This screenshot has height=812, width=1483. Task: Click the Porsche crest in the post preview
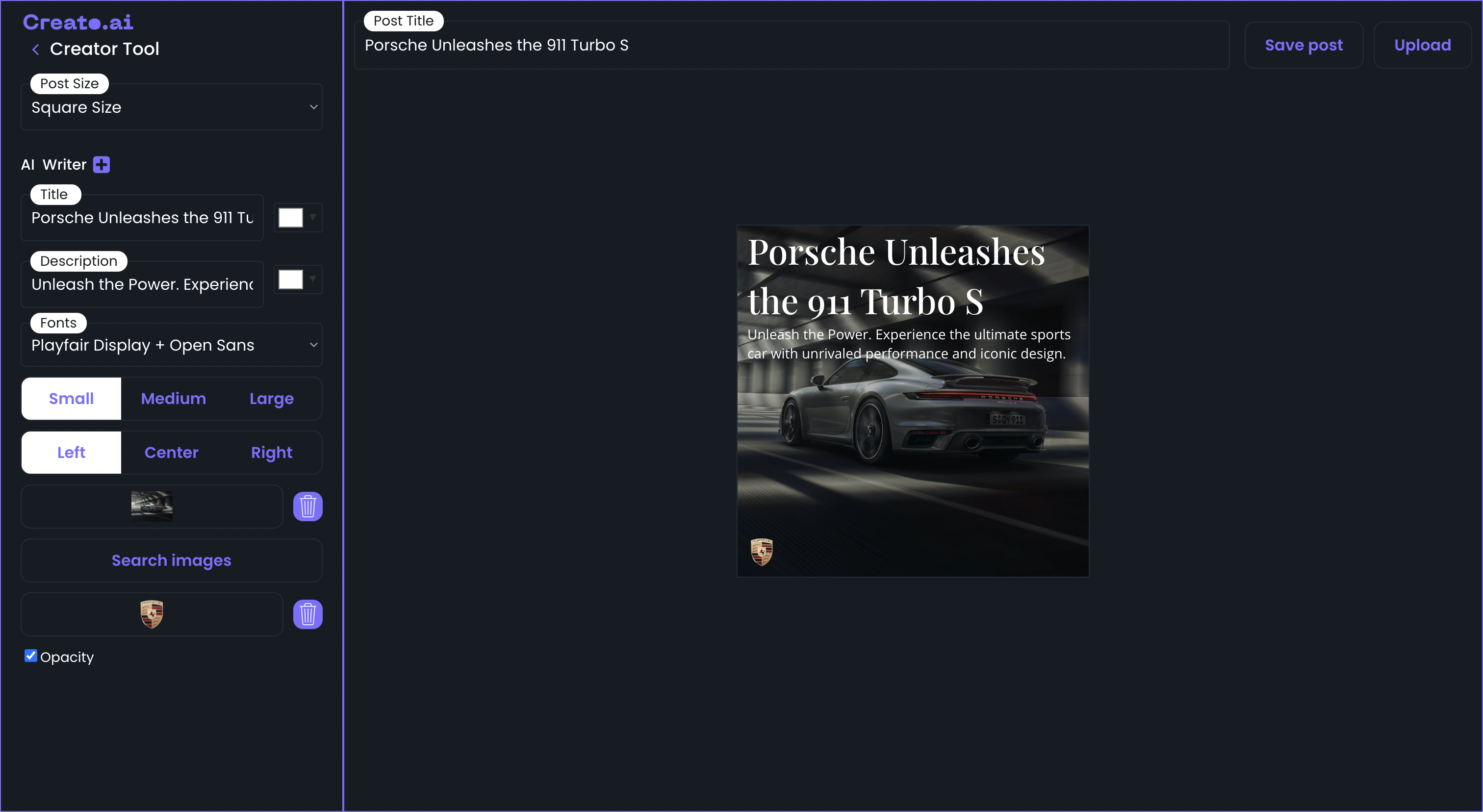[x=761, y=552]
